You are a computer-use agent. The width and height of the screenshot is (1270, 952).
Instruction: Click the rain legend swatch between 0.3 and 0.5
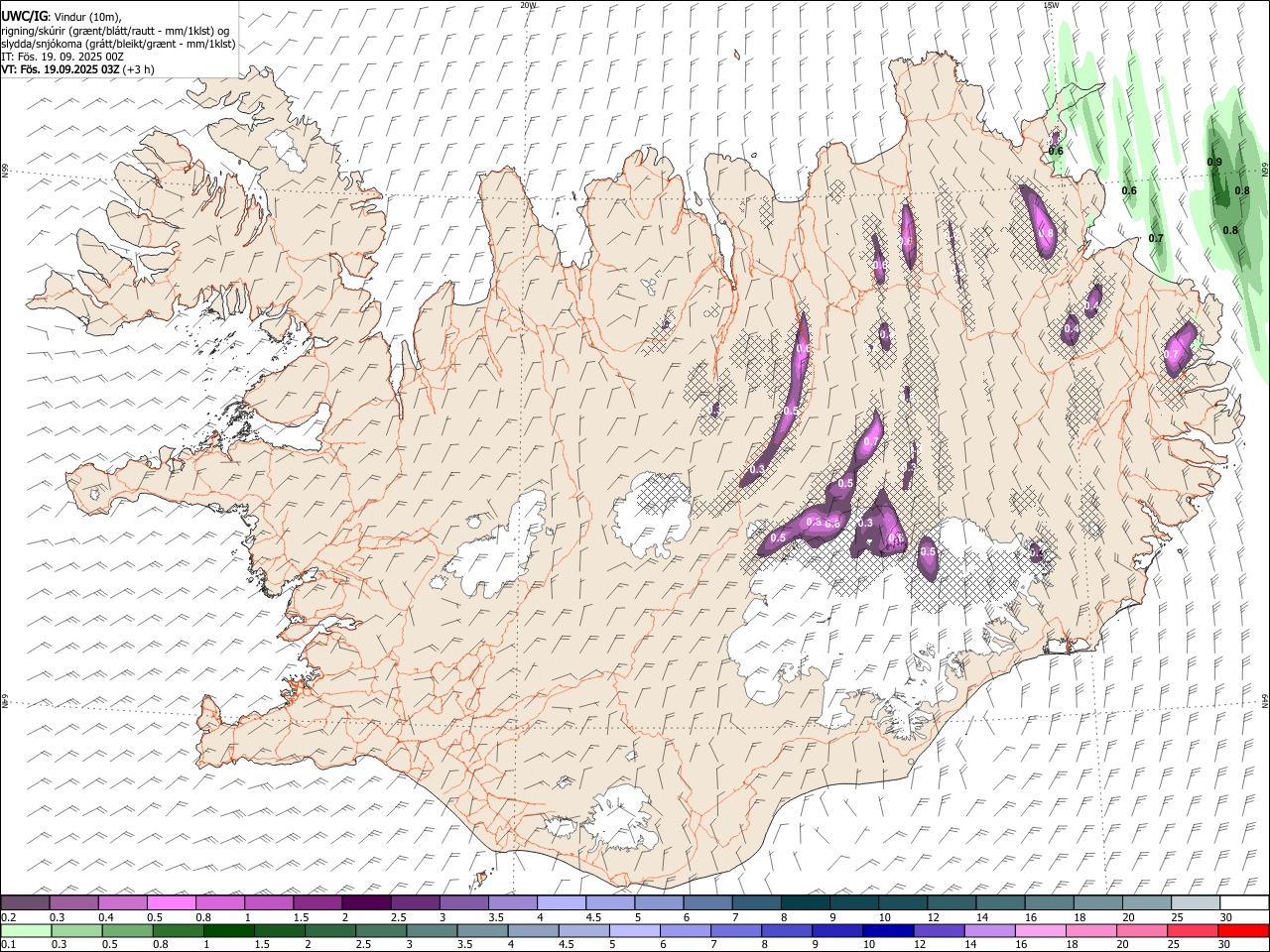click(x=76, y=931)
